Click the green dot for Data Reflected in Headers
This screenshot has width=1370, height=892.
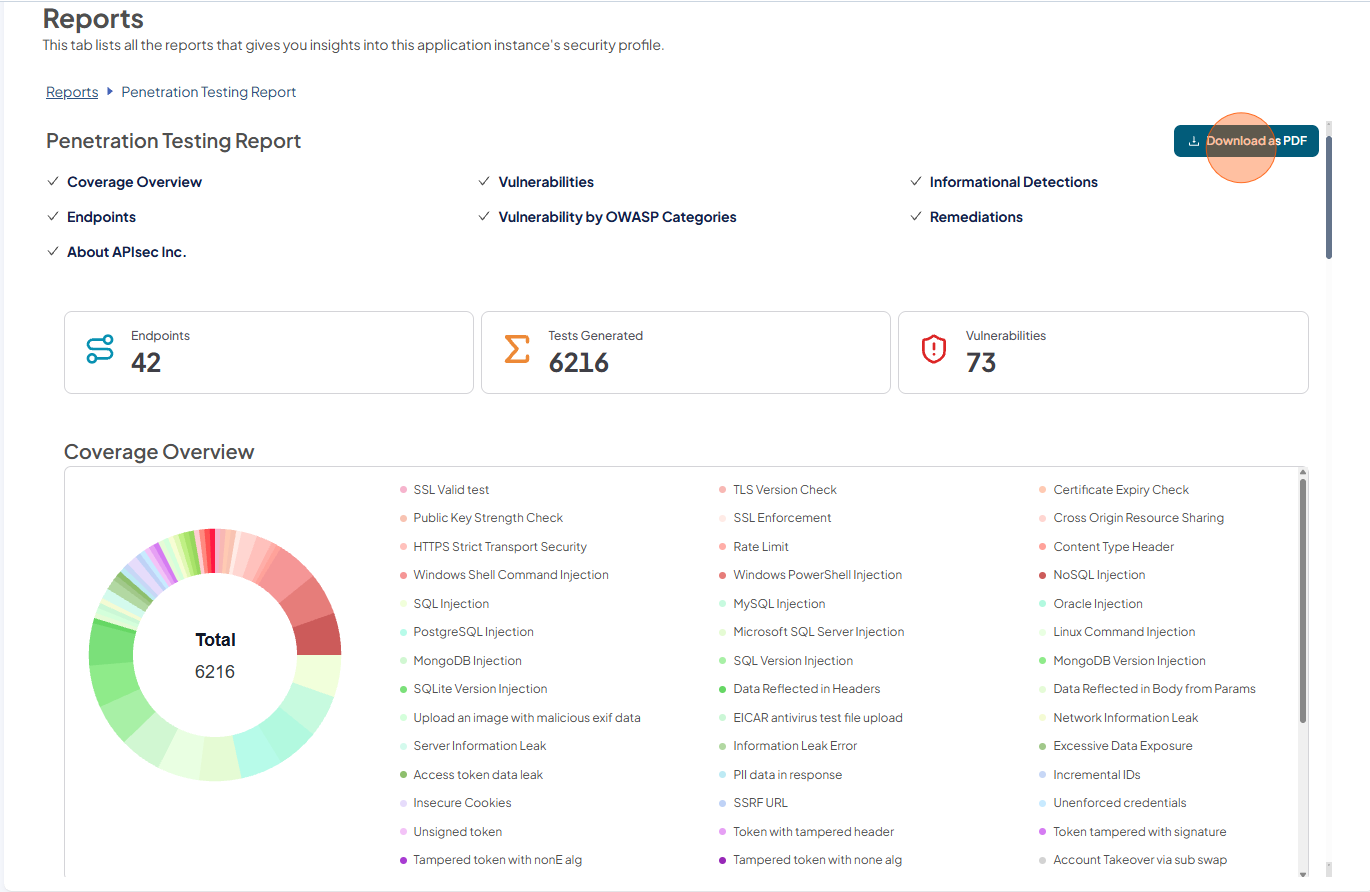[723, 689]
